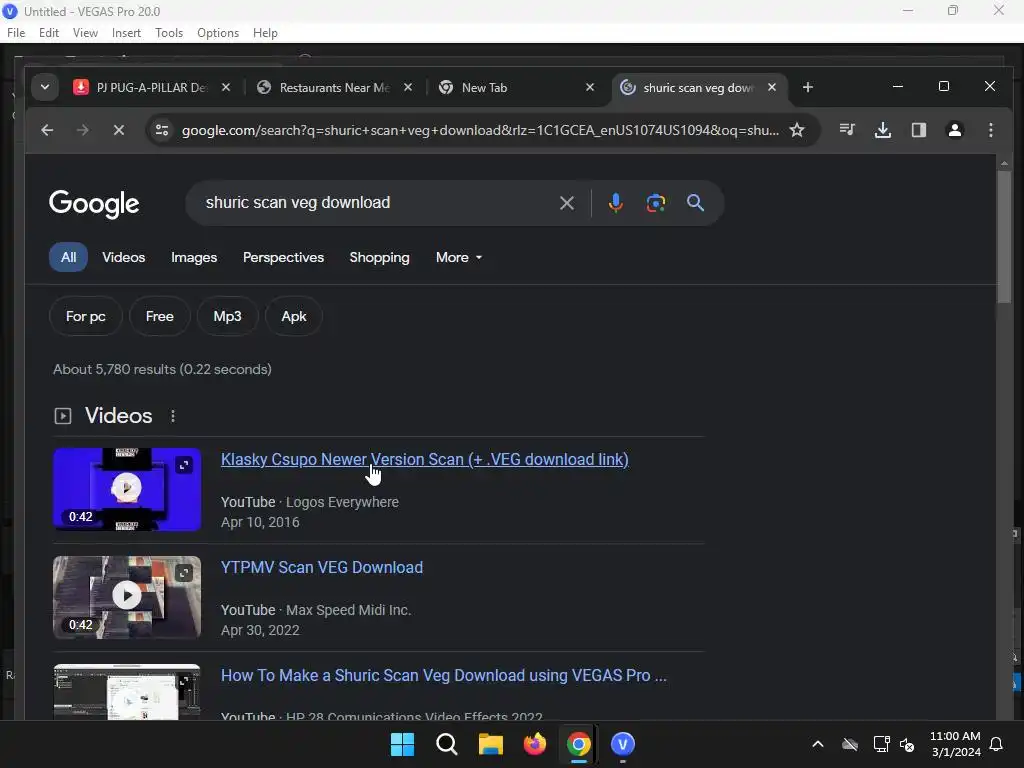The width and height of the screenshot is (1024, 768).
Task: Click Chrome forward arrow button
Action: 82,130
